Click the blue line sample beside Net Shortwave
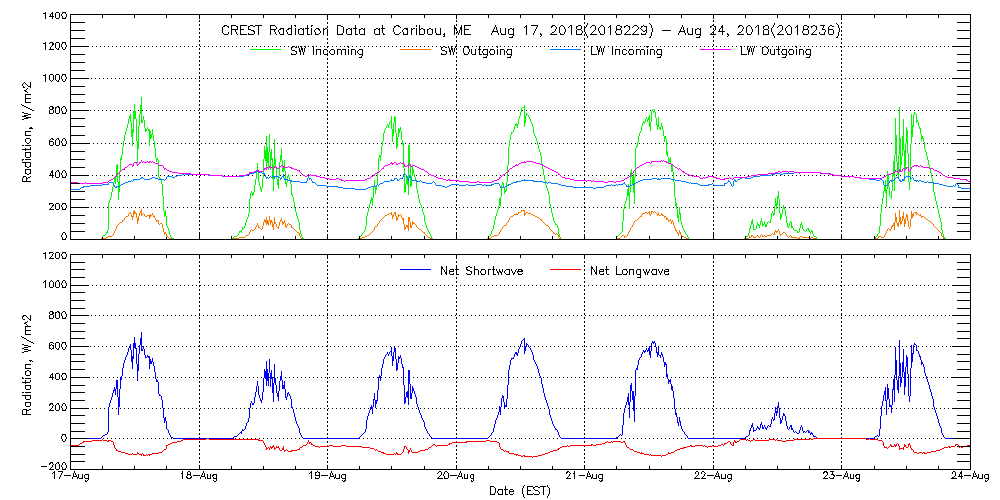This screenshot has width=1000, height=500. tap(417, 271)
